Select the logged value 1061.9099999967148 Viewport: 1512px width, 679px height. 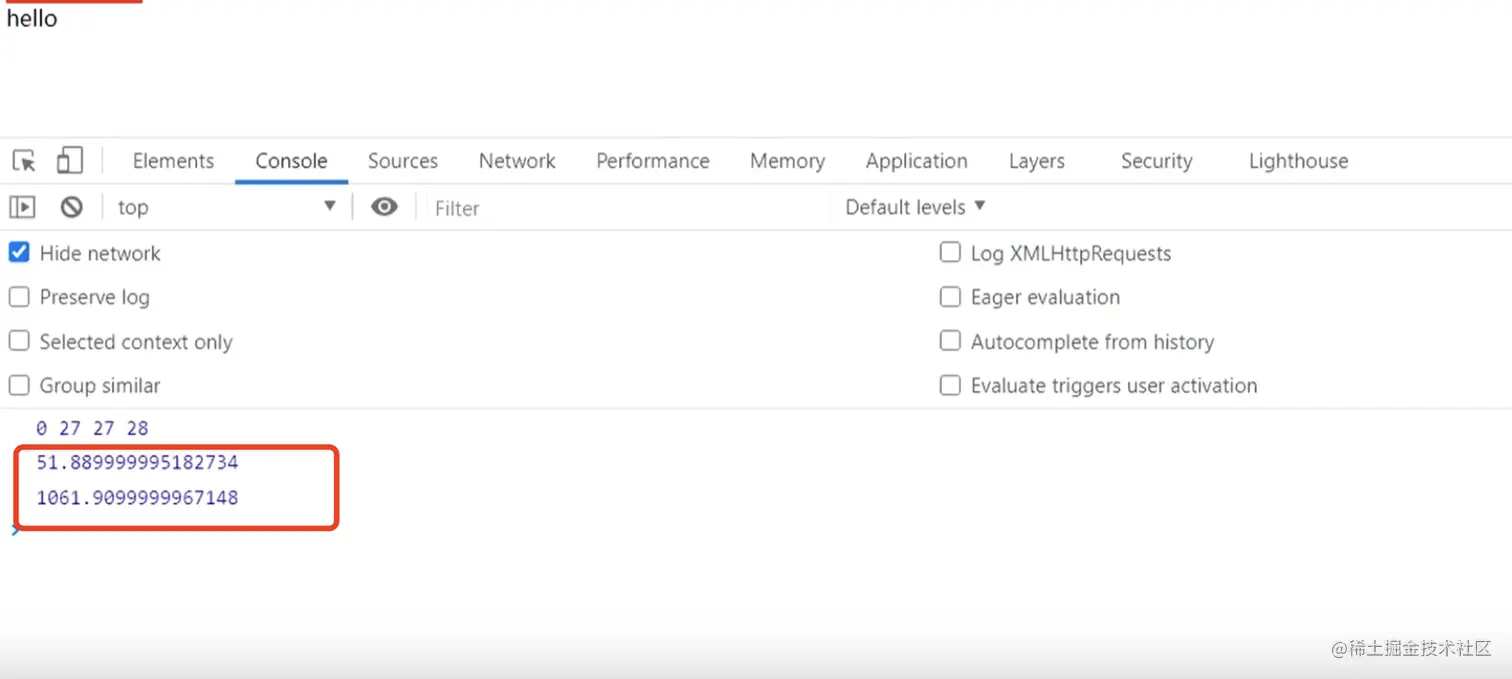137,497
